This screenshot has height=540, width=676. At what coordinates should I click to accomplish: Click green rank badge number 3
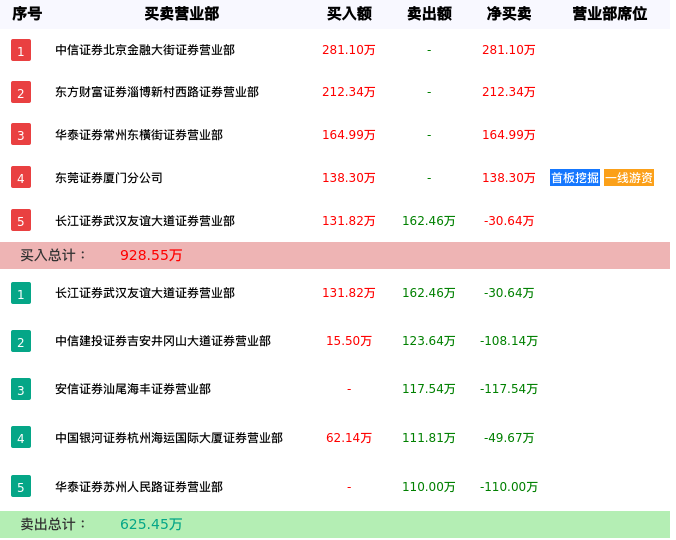point(21,389)
